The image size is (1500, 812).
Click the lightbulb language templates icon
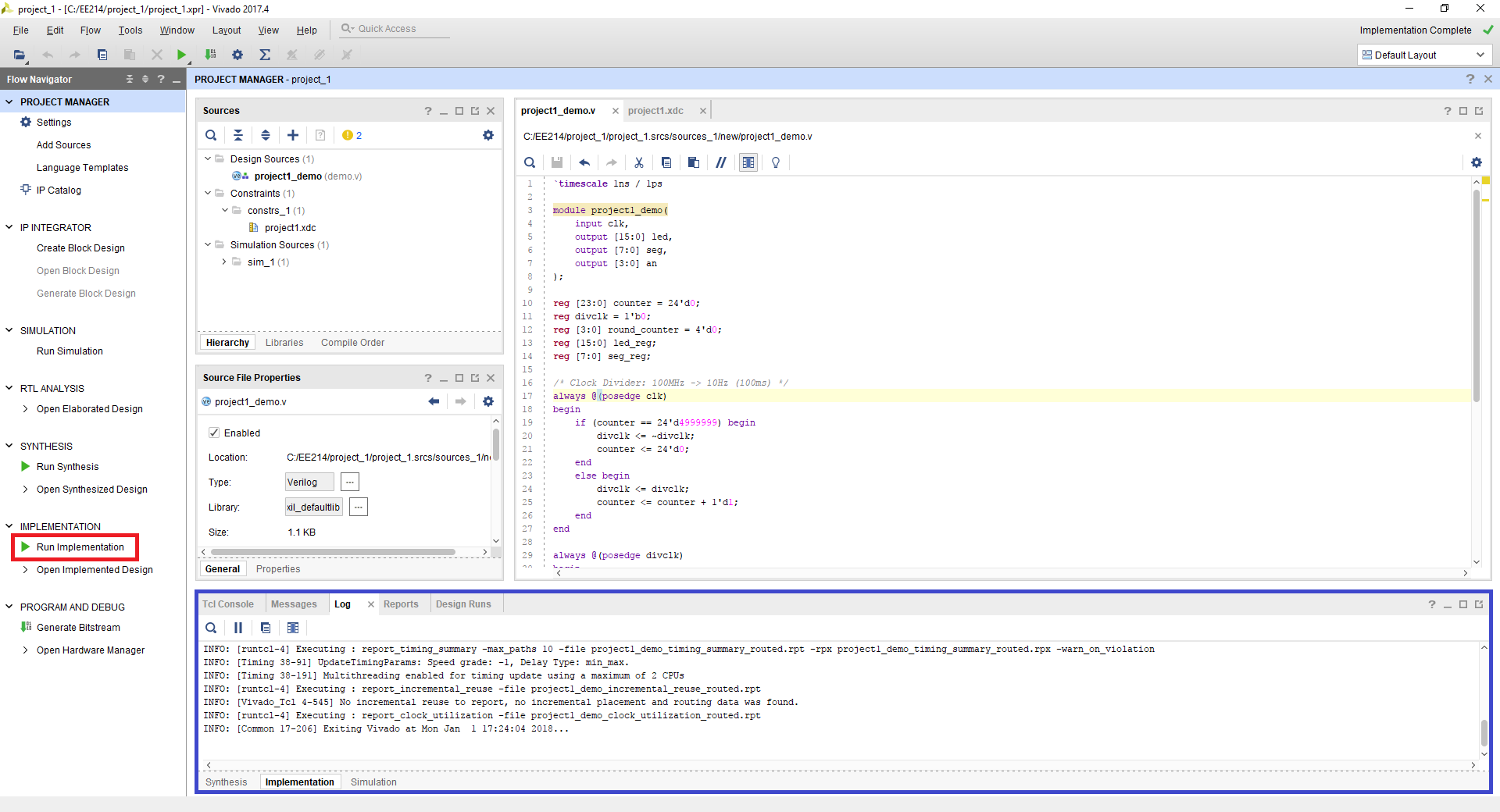[x=775, y=162]
